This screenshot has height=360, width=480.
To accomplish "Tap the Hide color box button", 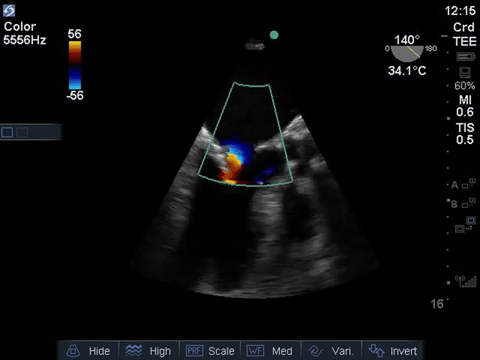I will pyautogui.click(x=88, y=351).
